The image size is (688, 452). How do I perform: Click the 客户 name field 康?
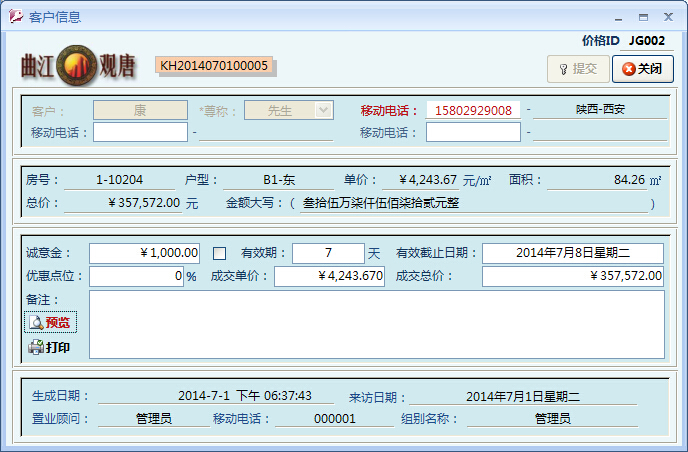pos(140,110)
